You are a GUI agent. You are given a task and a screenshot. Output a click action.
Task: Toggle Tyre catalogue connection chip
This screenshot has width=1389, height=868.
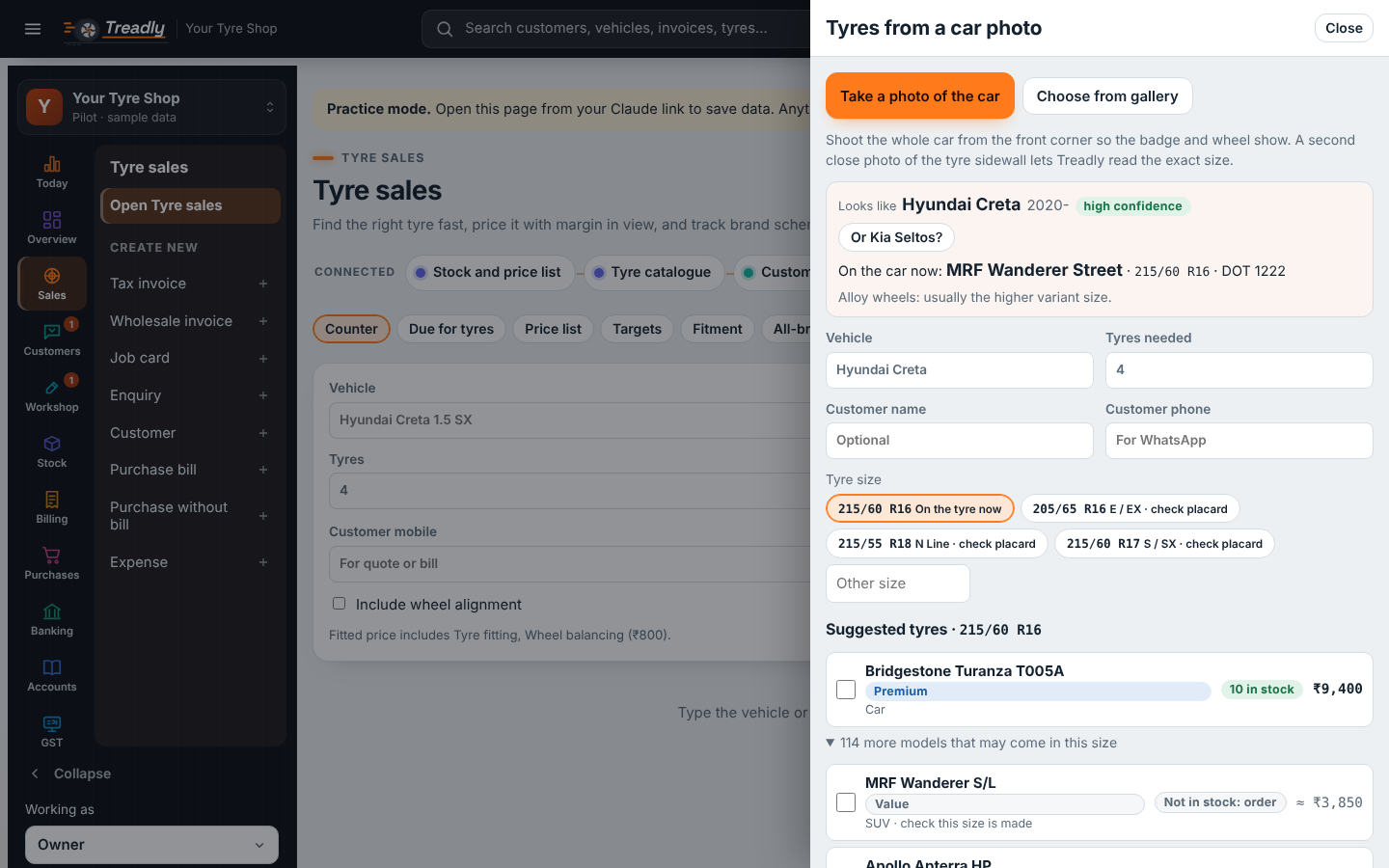[x=653, y=272]
